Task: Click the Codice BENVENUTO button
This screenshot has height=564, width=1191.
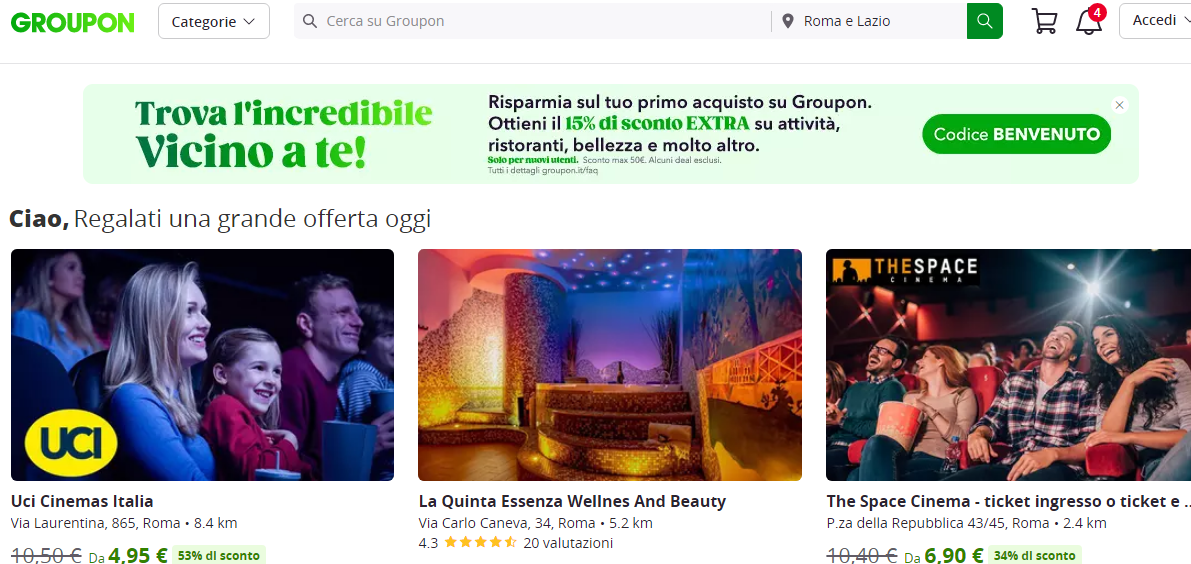Action: tap(1016, 134)
